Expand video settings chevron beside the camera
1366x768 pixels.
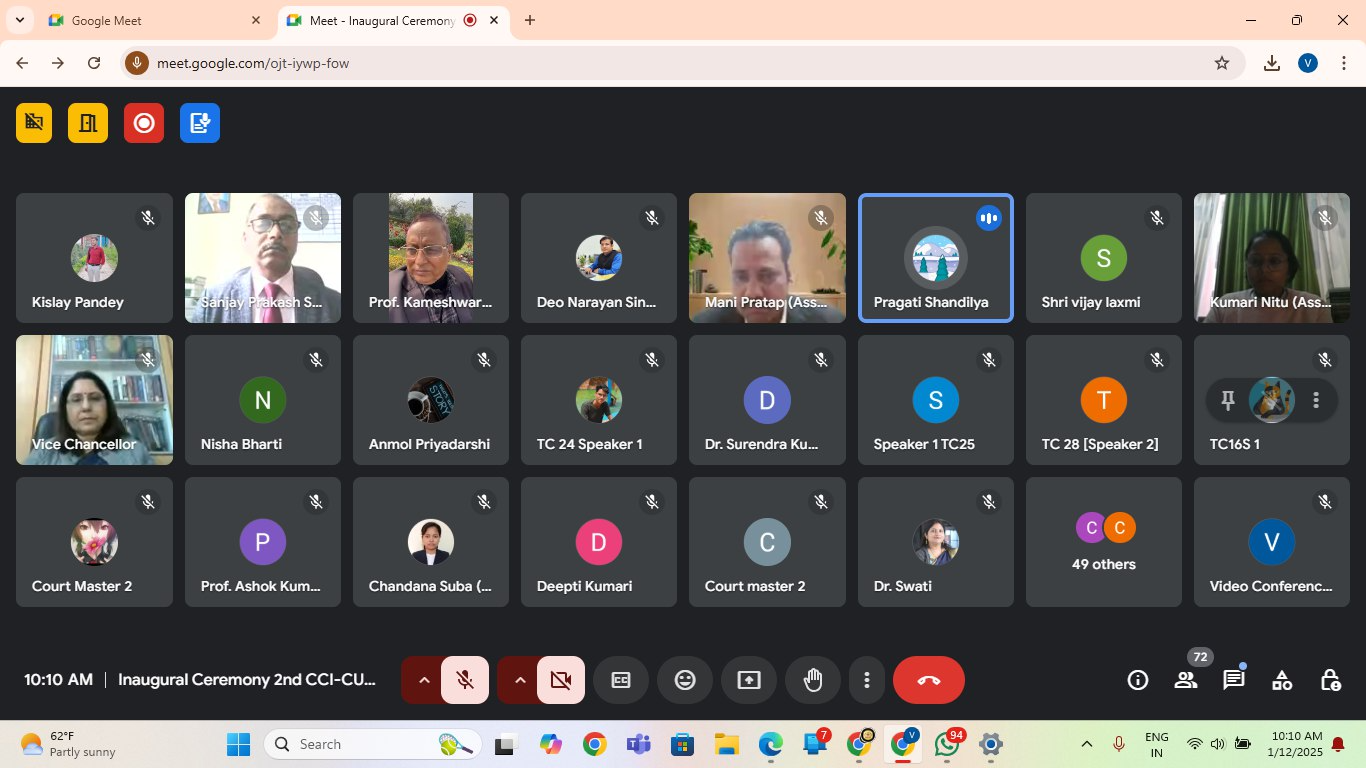point(520,680)
